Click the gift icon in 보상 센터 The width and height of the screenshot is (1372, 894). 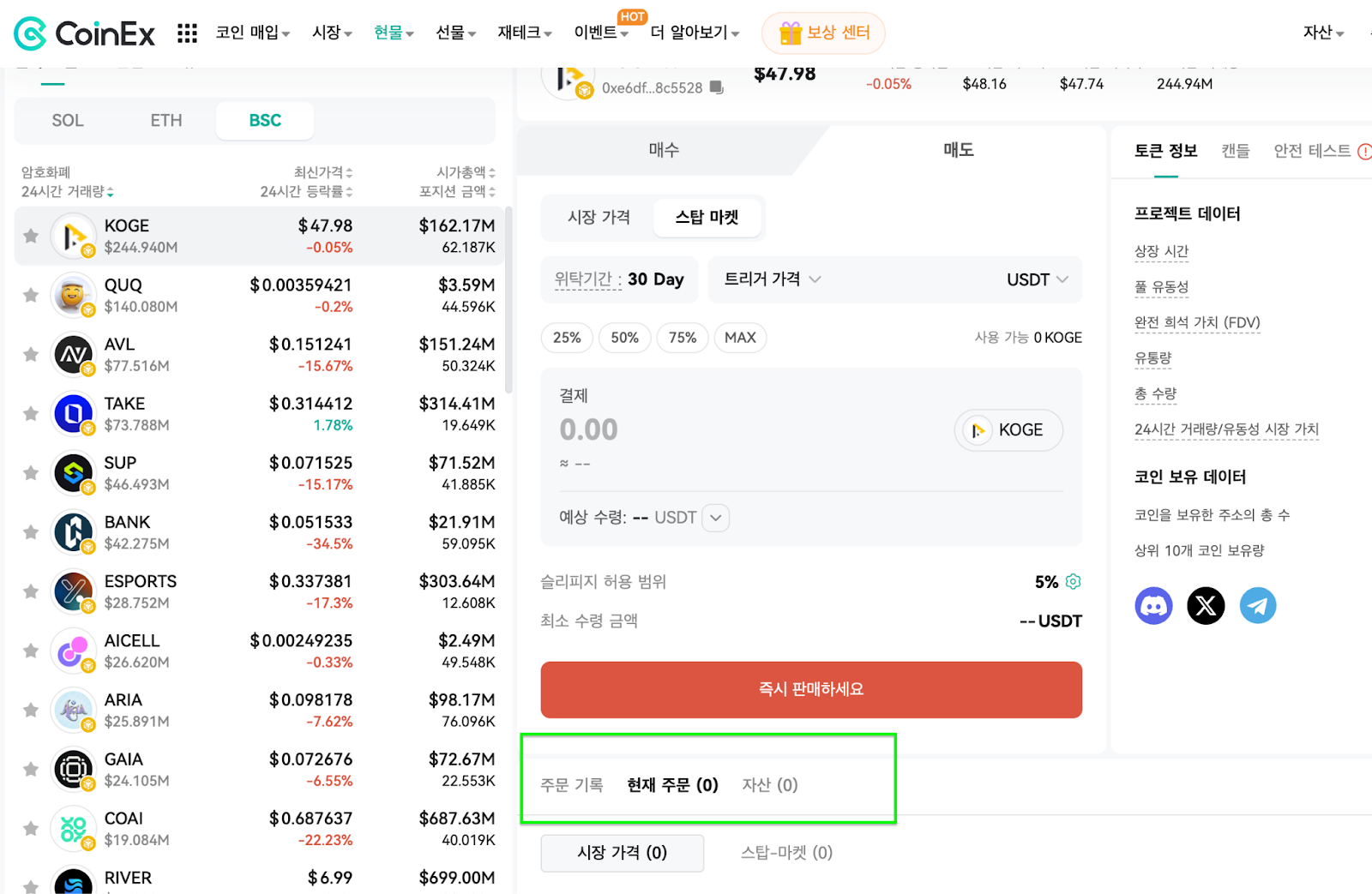coord(790,33)
